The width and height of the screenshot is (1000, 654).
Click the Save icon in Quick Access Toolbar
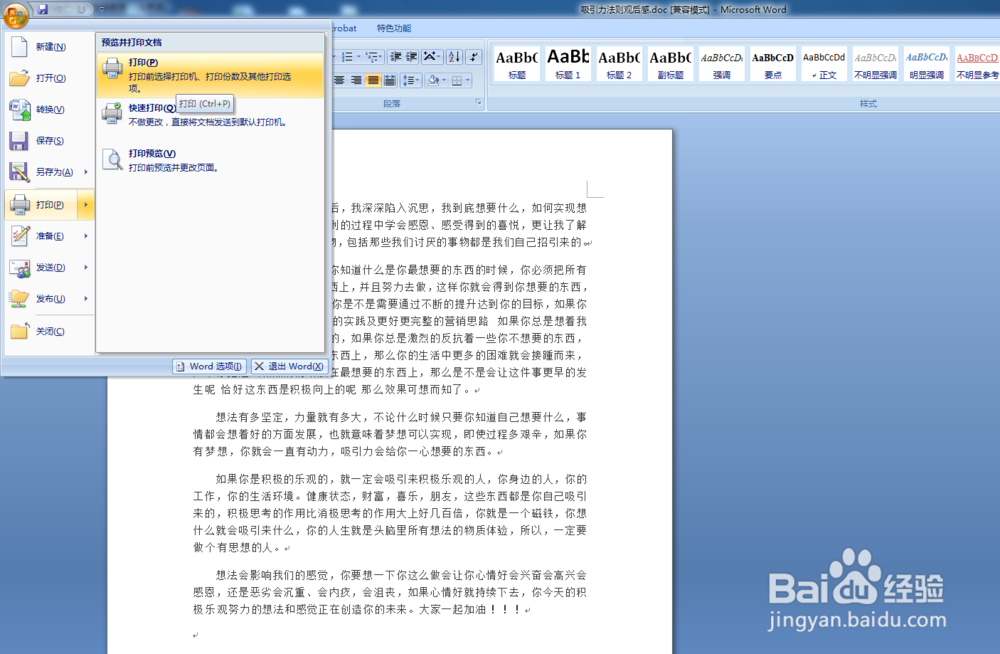43,9
